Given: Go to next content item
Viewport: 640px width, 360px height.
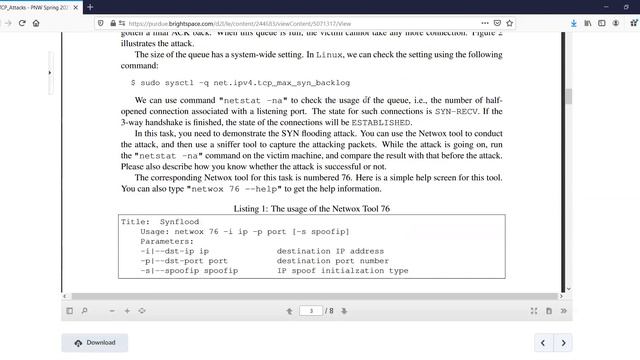Looking at the screenshot, I should 563,343.
